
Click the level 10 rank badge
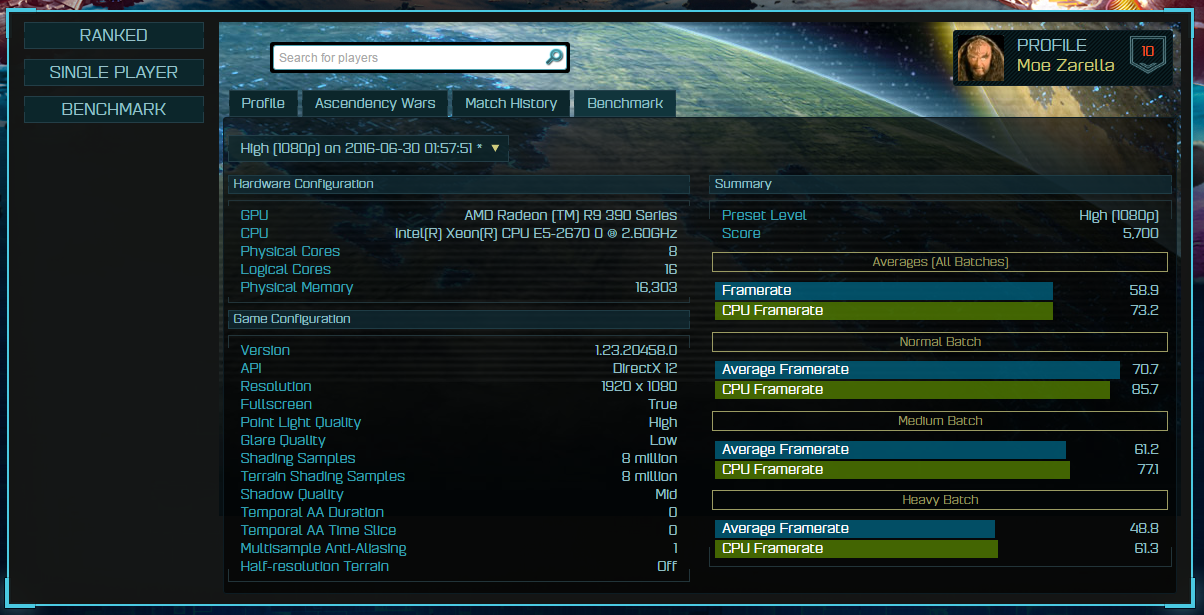point(1147,54)
